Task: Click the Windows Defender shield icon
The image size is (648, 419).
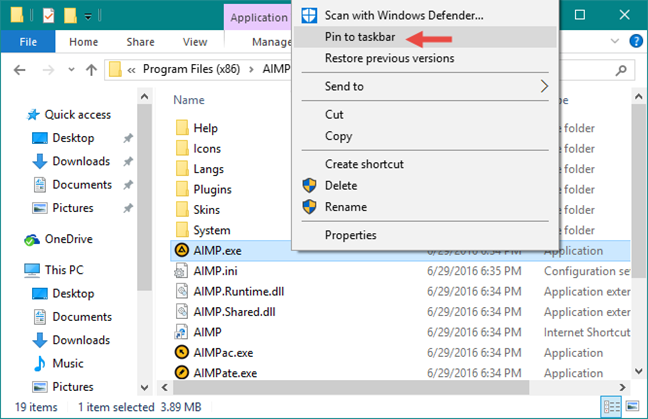Action: tap(309, 15)
